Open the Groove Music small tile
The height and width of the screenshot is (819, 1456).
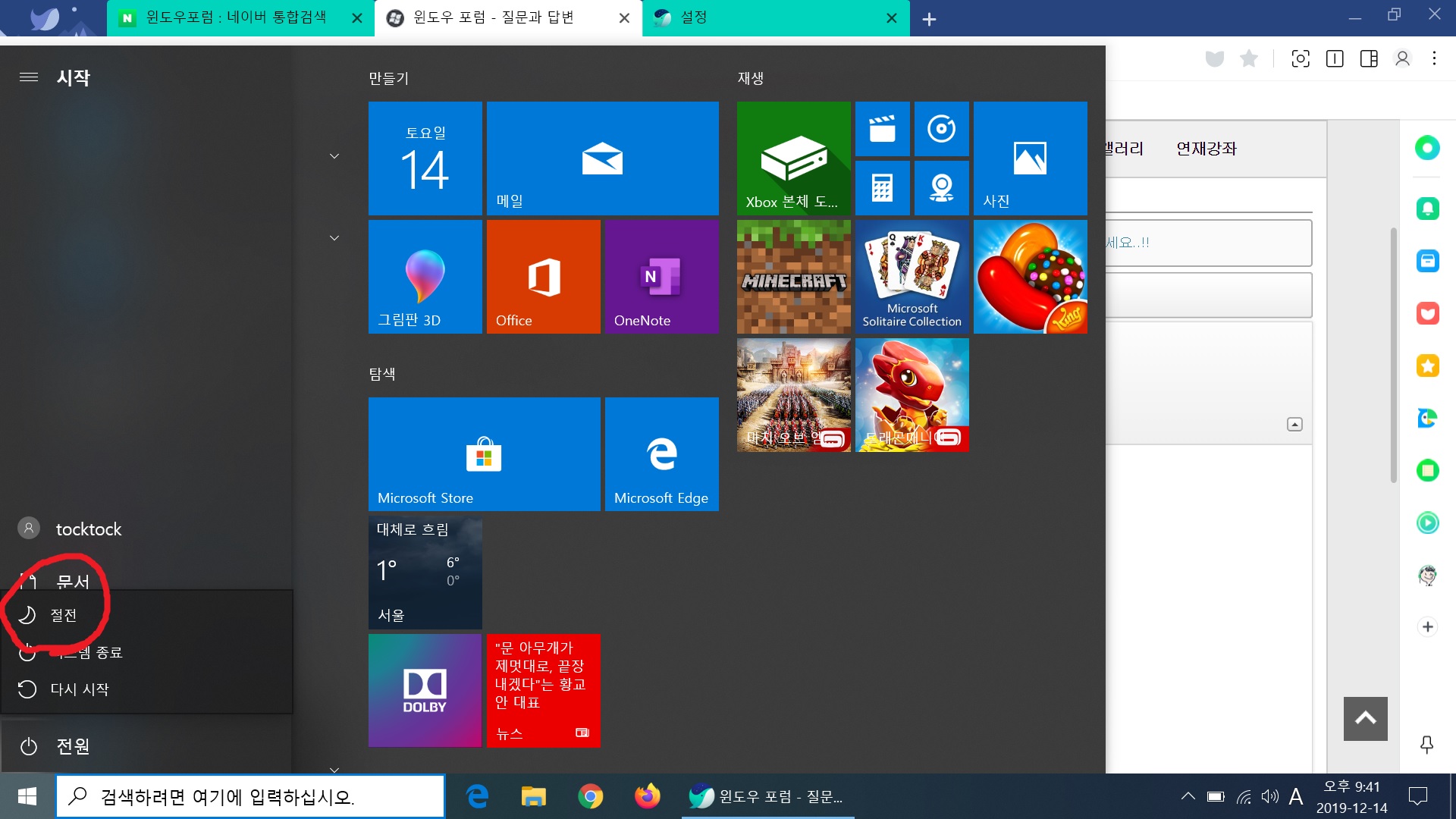coord(941,129)
